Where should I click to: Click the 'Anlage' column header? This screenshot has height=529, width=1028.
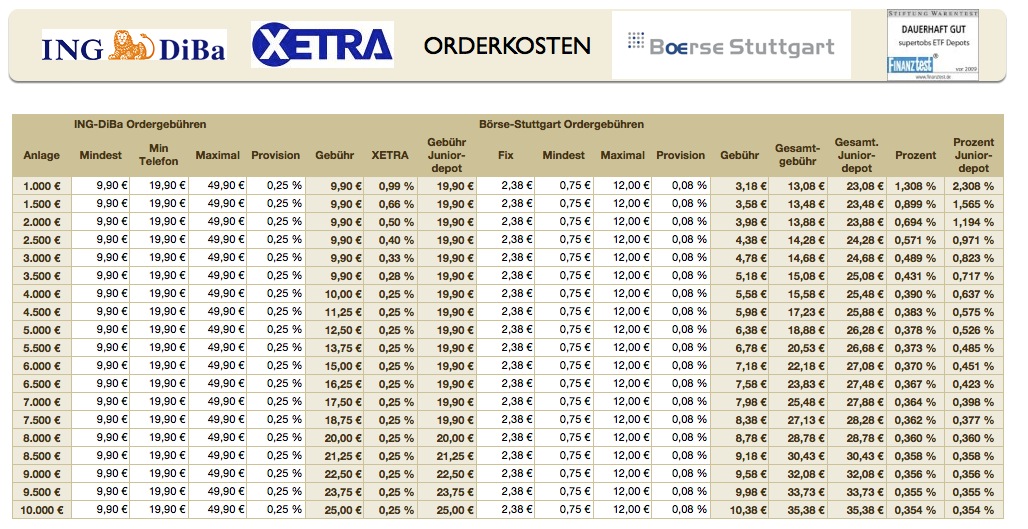coord(41,155)
